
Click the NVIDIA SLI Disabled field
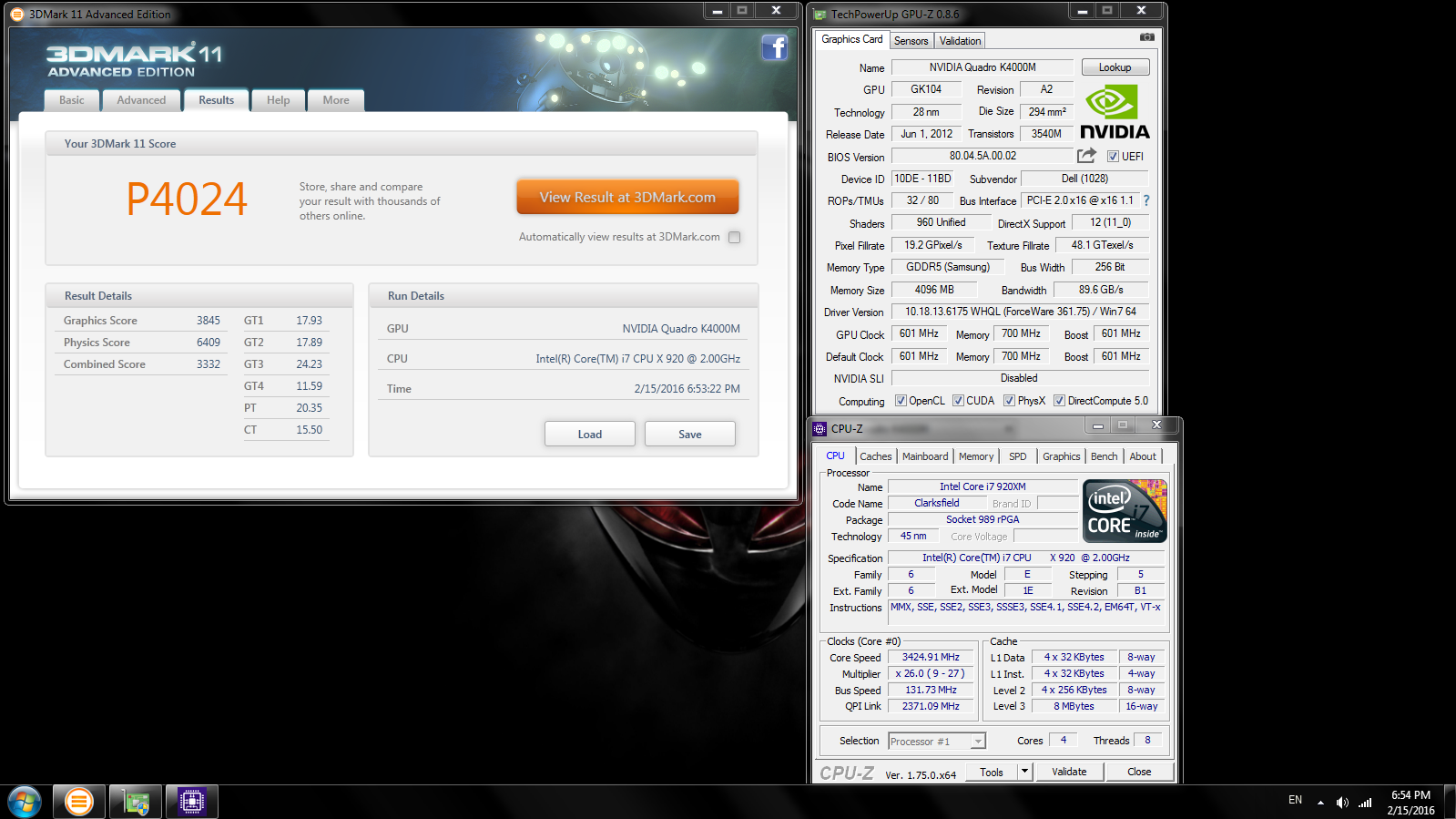tap(1020, 378)
